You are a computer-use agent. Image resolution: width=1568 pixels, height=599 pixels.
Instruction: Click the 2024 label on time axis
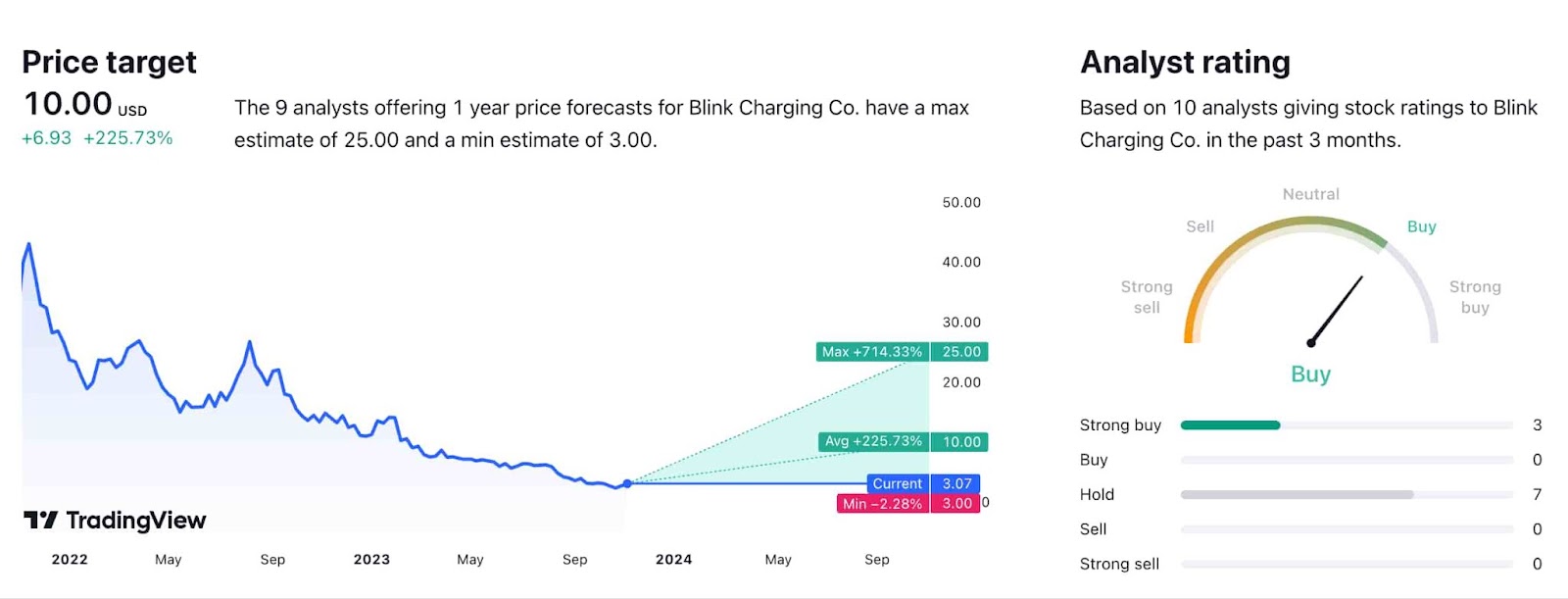[673, 560]
